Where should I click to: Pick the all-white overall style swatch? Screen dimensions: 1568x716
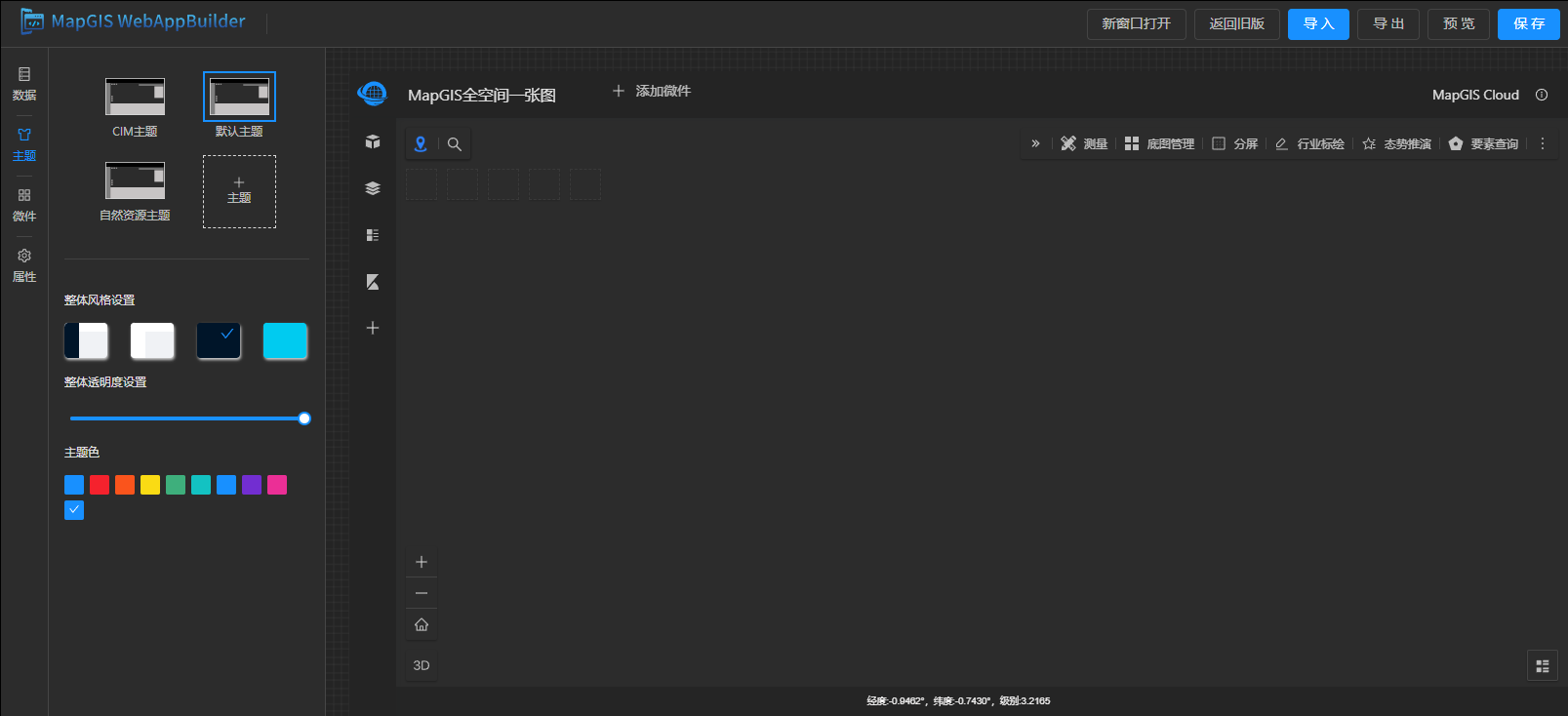152,341
